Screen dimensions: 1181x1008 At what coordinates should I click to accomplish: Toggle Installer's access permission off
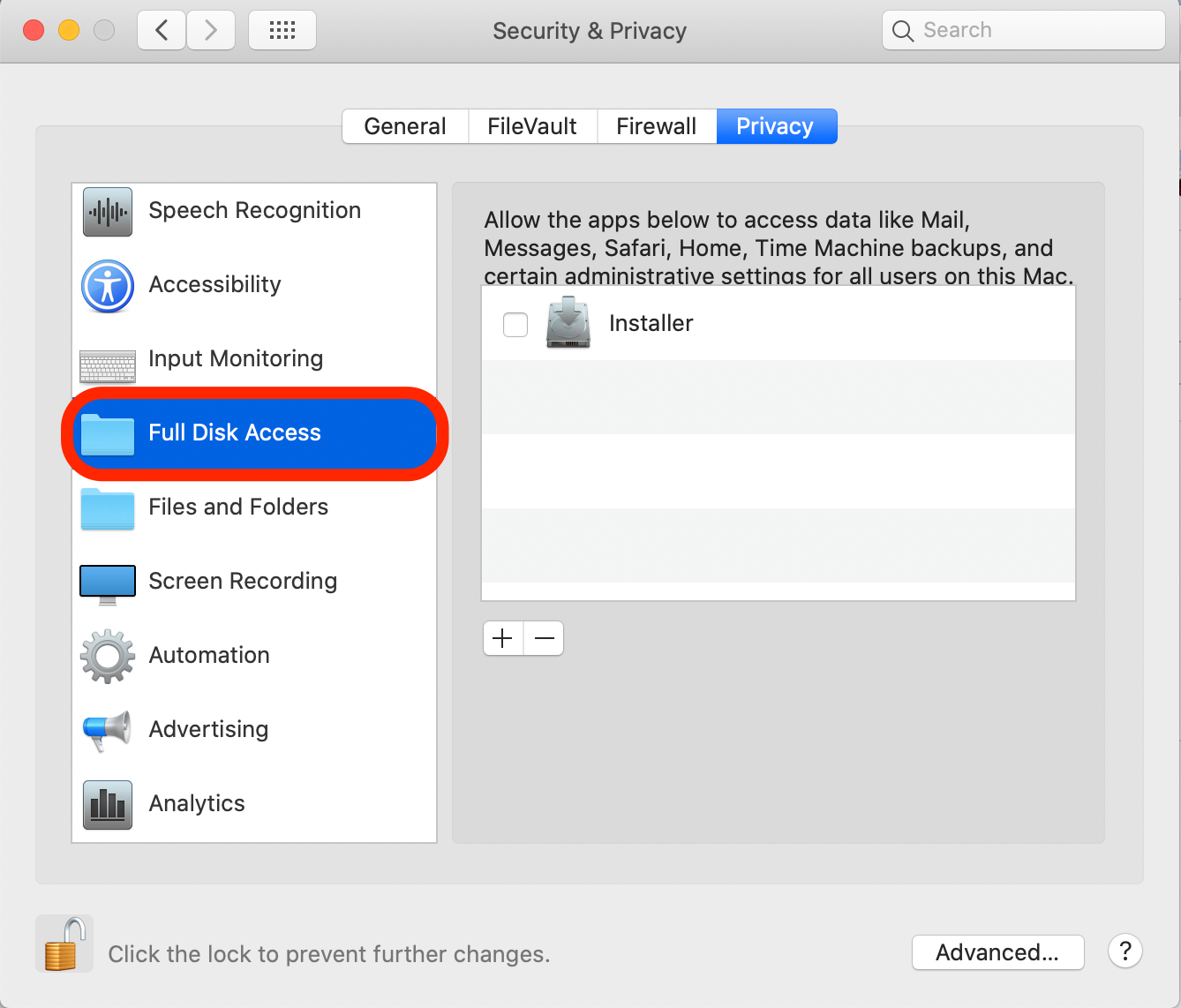(515, 324)
